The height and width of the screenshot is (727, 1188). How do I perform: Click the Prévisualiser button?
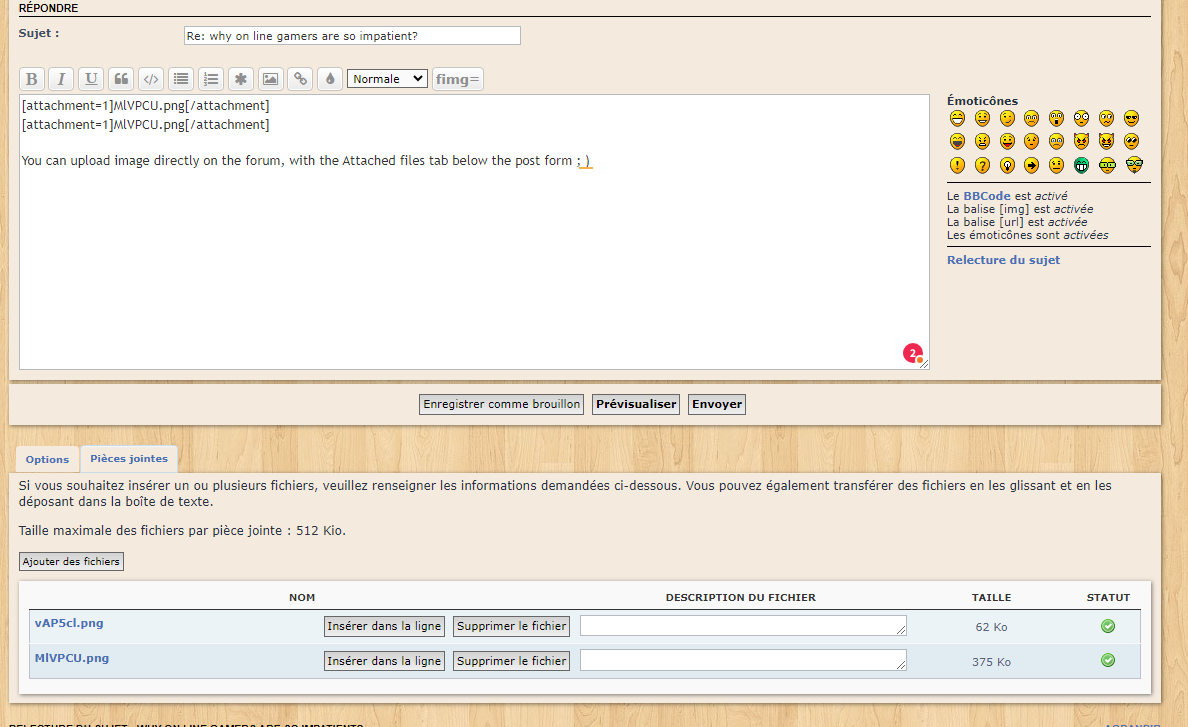coord(636,404)
